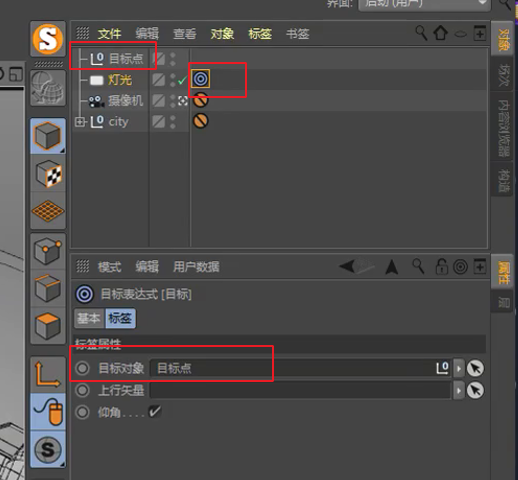
Task: Toggle the 仰角 checkbox
Action: pyautogui.click(x=155, y=412)
